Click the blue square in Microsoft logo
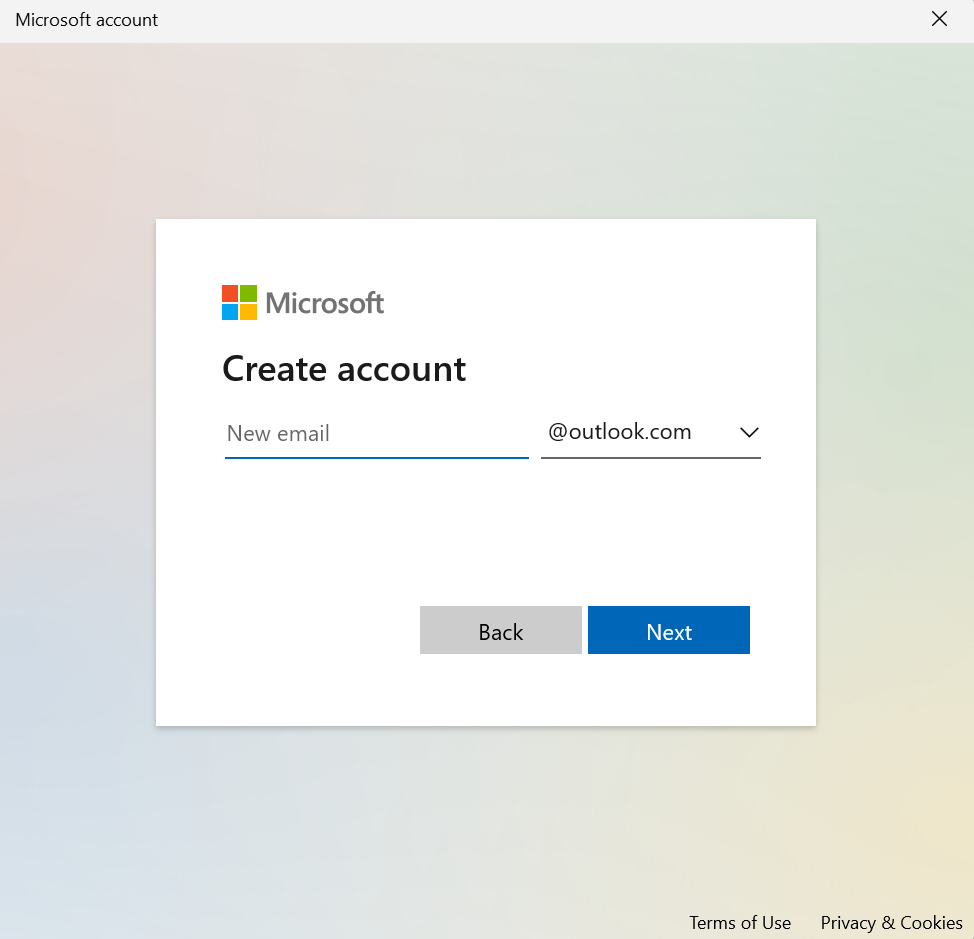 [230, 311]
